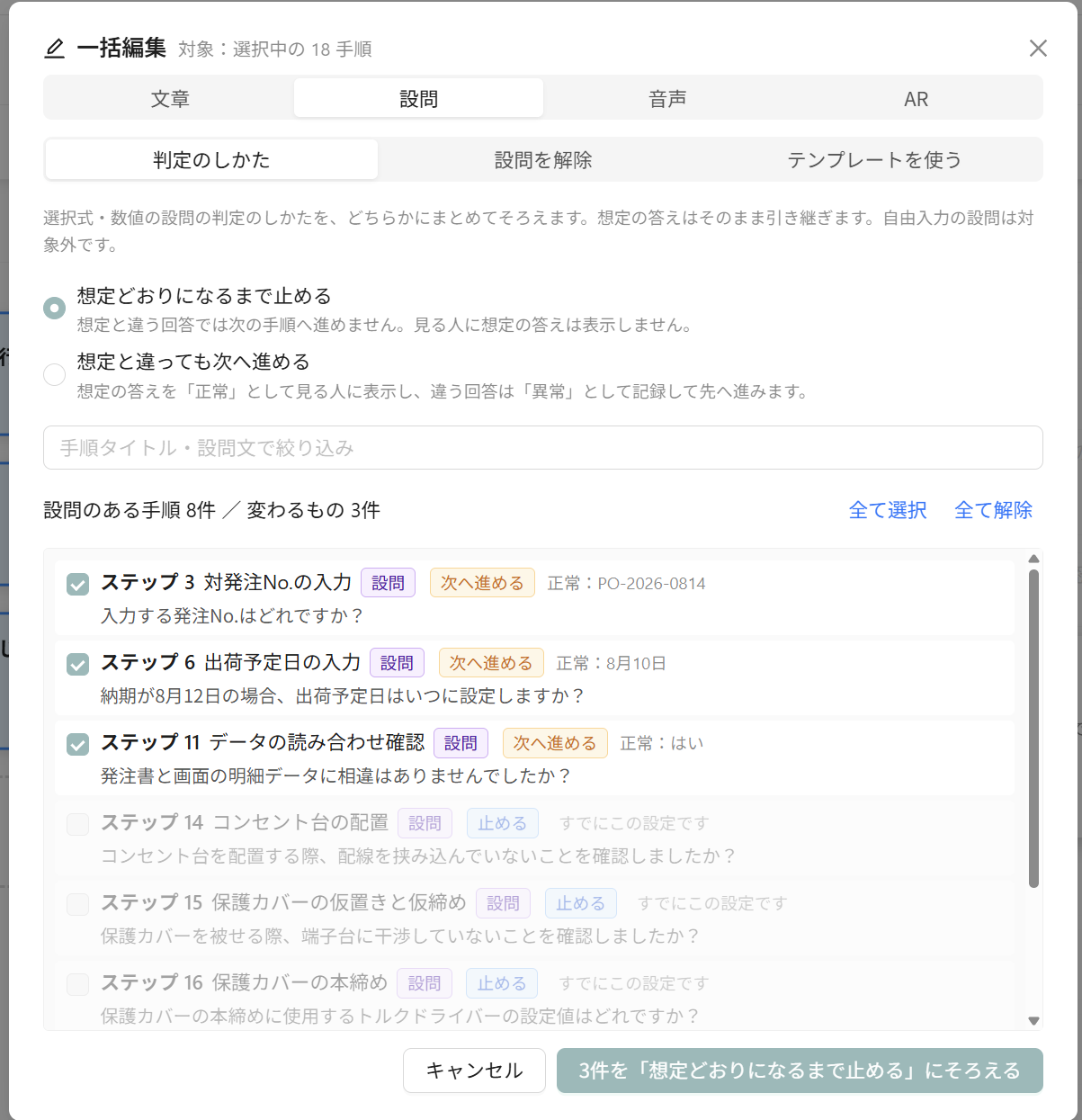Screen dimensions: 1082x1120
Task: Switch to the 文章 tab
Action: pos(170,98)
